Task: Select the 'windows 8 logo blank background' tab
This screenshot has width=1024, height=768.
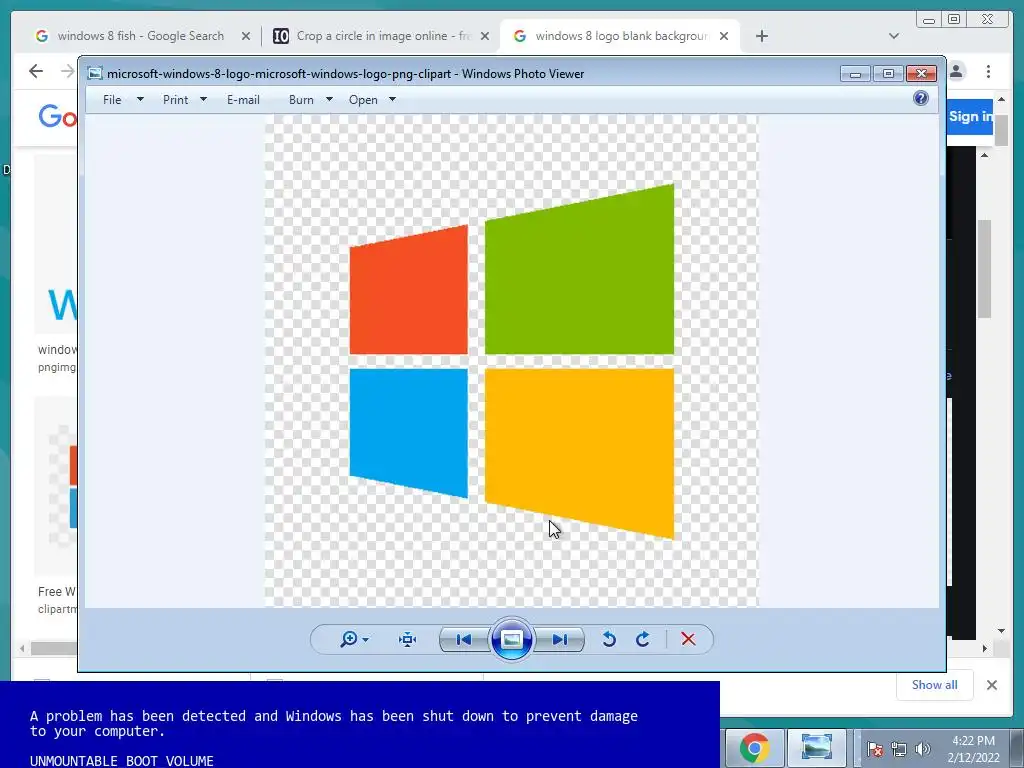Action: pos(620,36)
